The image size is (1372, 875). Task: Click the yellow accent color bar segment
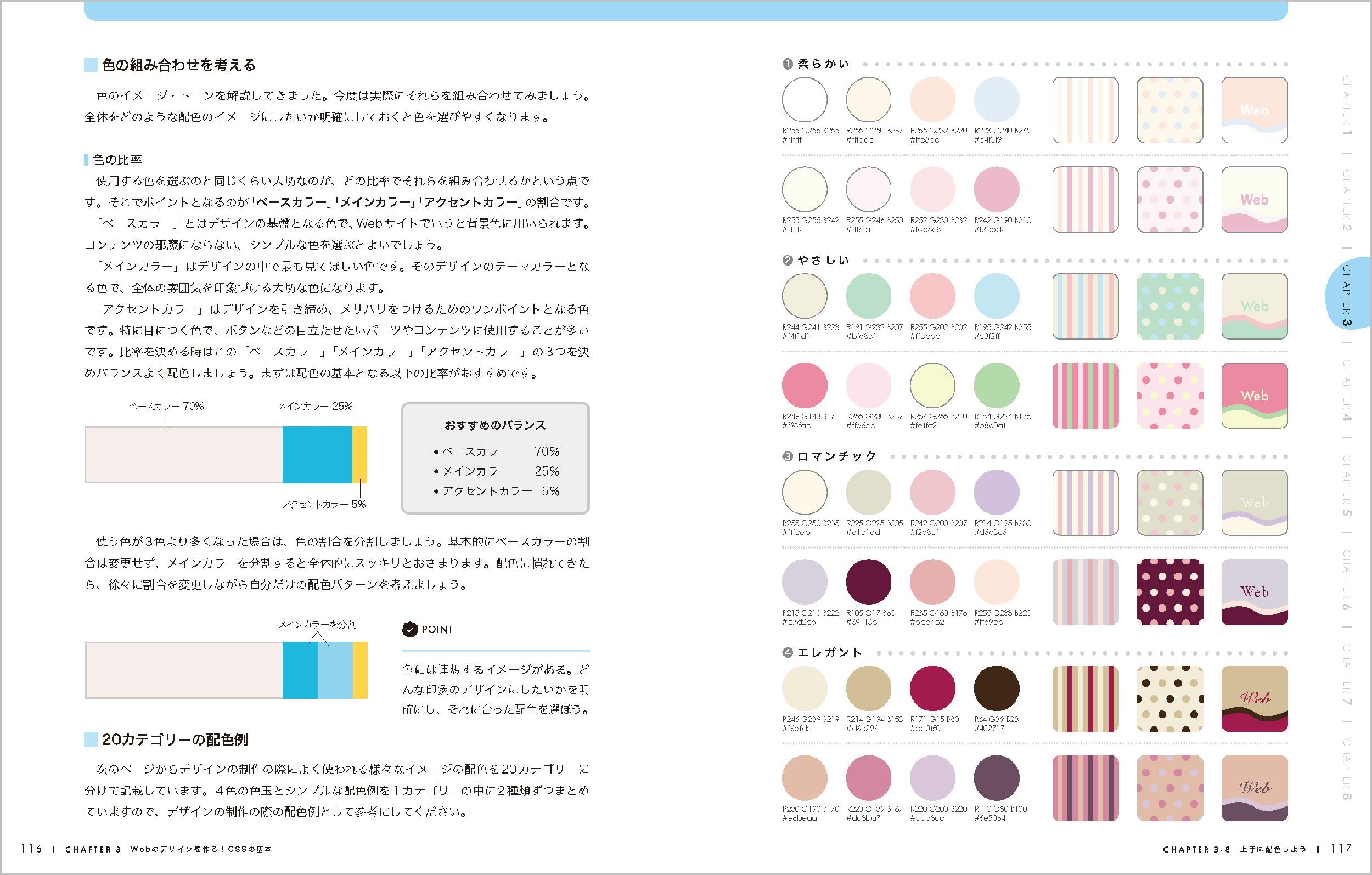(x=359, y=455)
